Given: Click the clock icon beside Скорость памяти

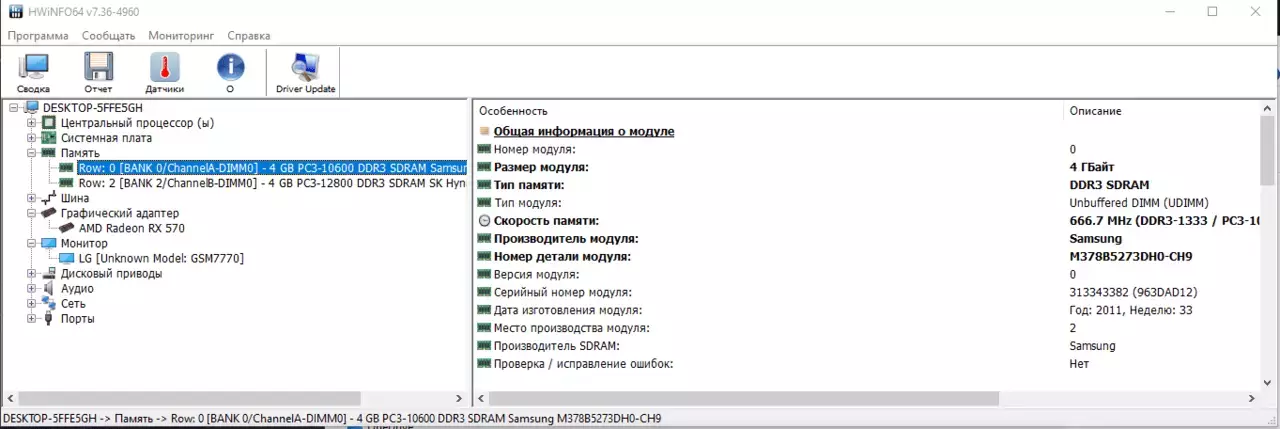Looking at the screenshot, I should click(485, 221).
